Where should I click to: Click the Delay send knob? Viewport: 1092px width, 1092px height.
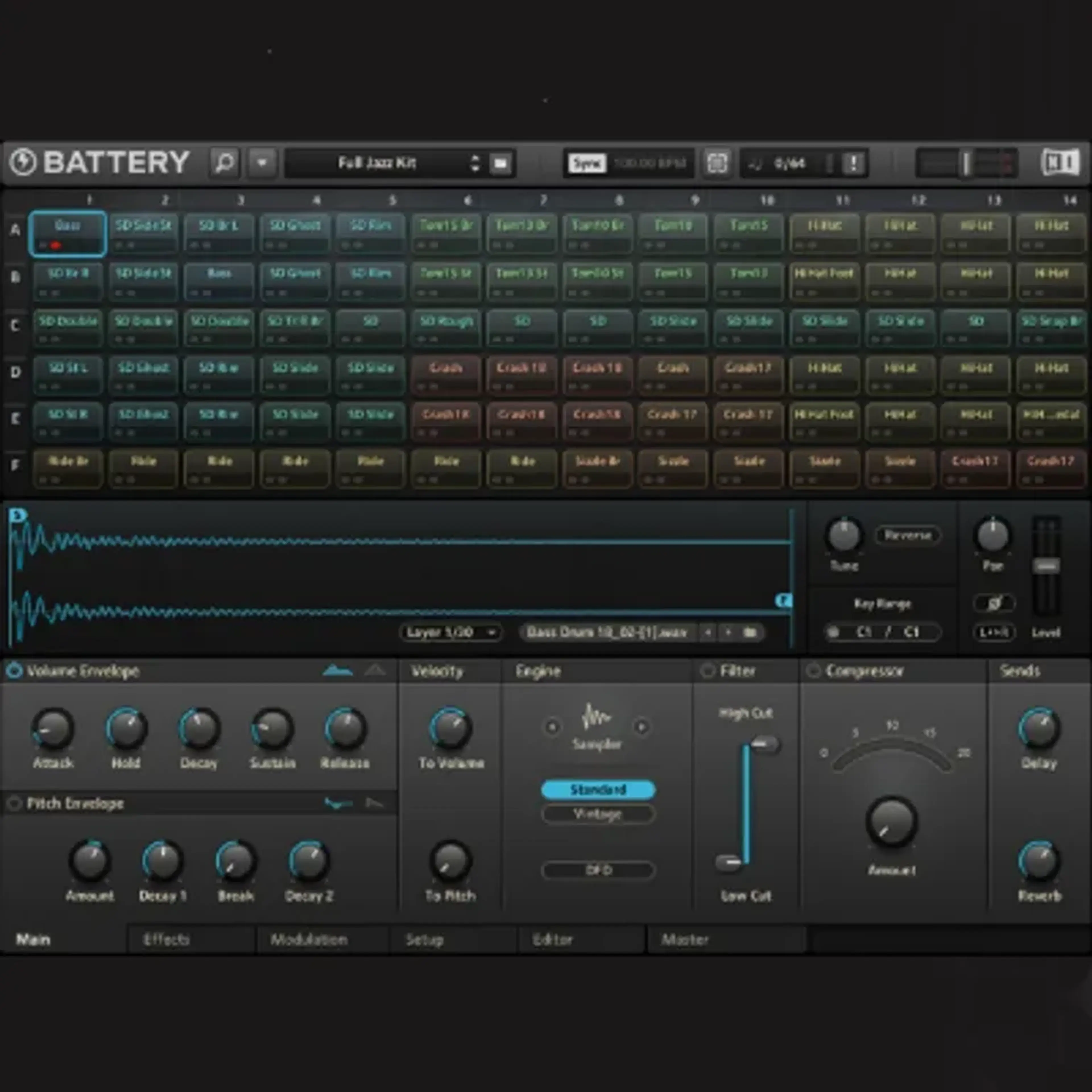point(1039,729)
